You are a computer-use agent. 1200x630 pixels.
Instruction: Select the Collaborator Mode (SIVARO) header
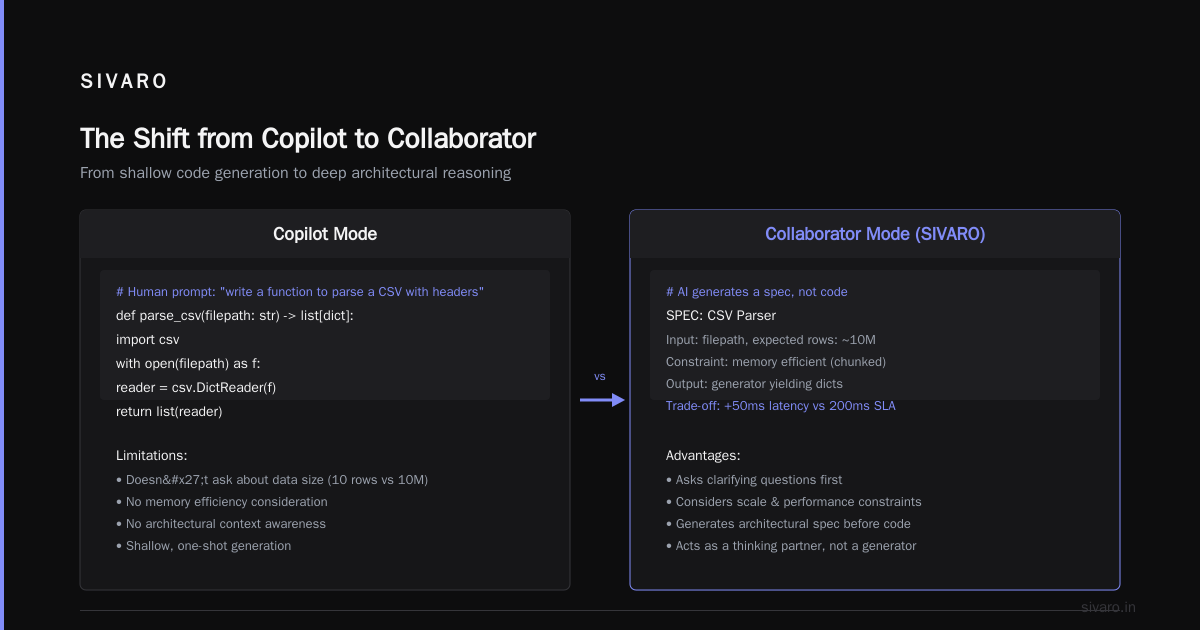(875, 234)
